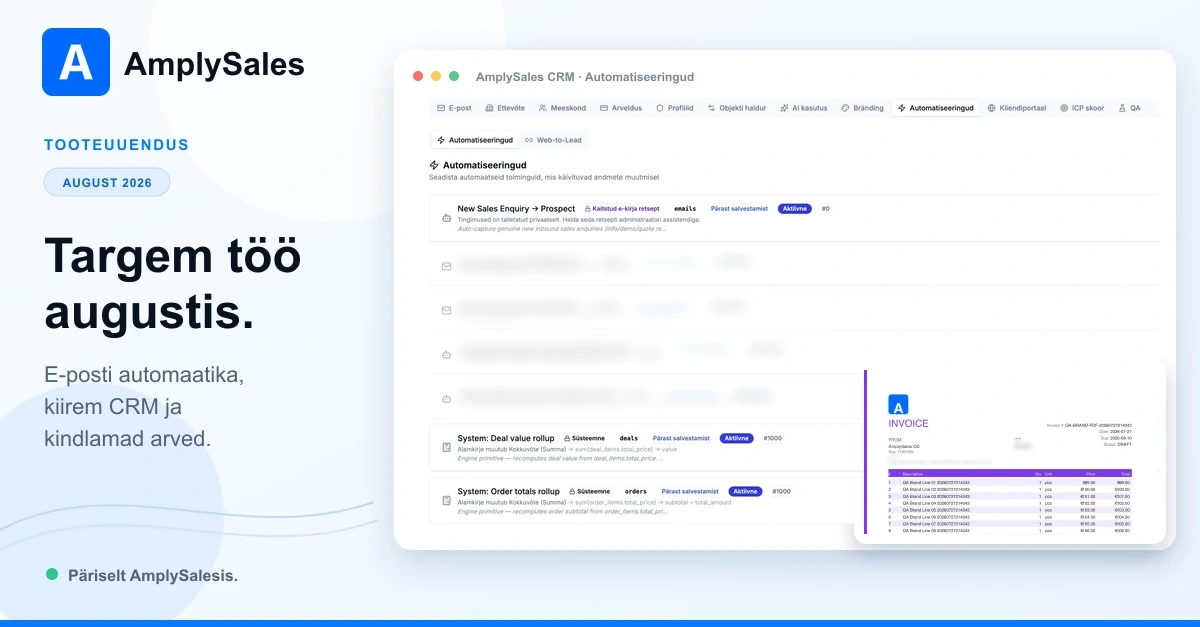The image size is (1200, 627).
Task: Click document icon of Deal value rollup row
Action: (x=446, y=447)
